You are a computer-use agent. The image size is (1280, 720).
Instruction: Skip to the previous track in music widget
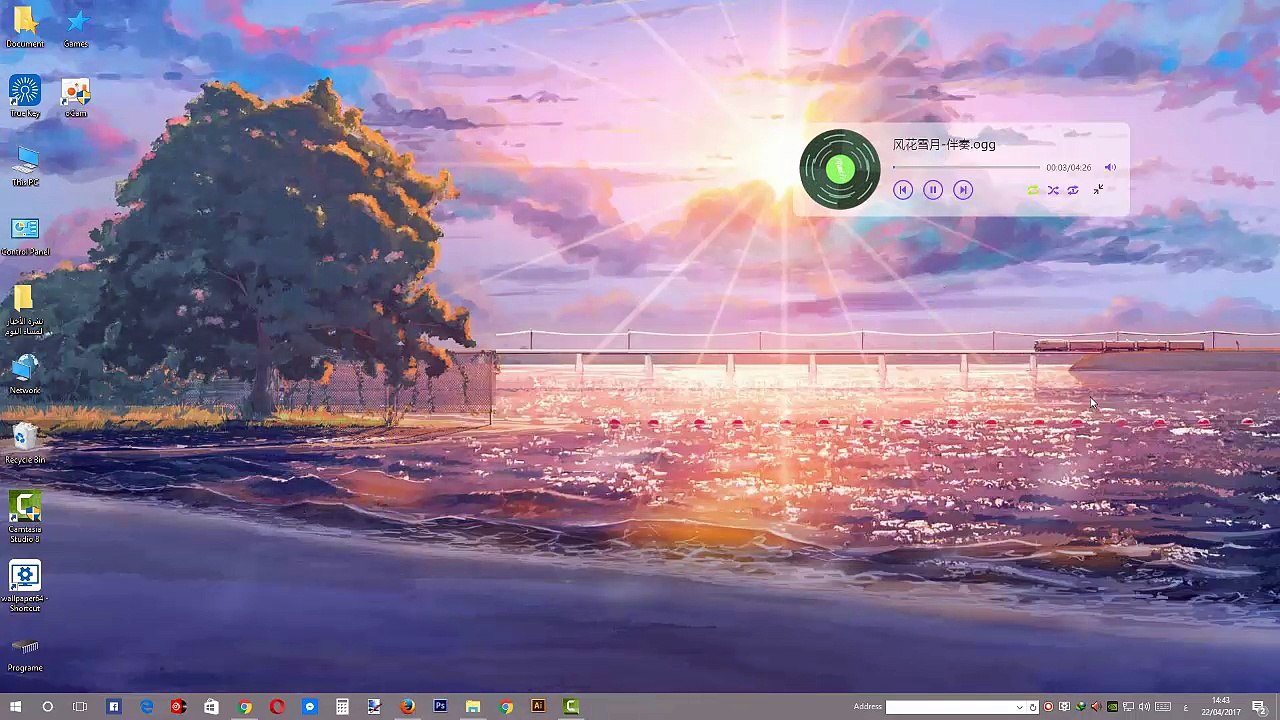tap(903, 190)
